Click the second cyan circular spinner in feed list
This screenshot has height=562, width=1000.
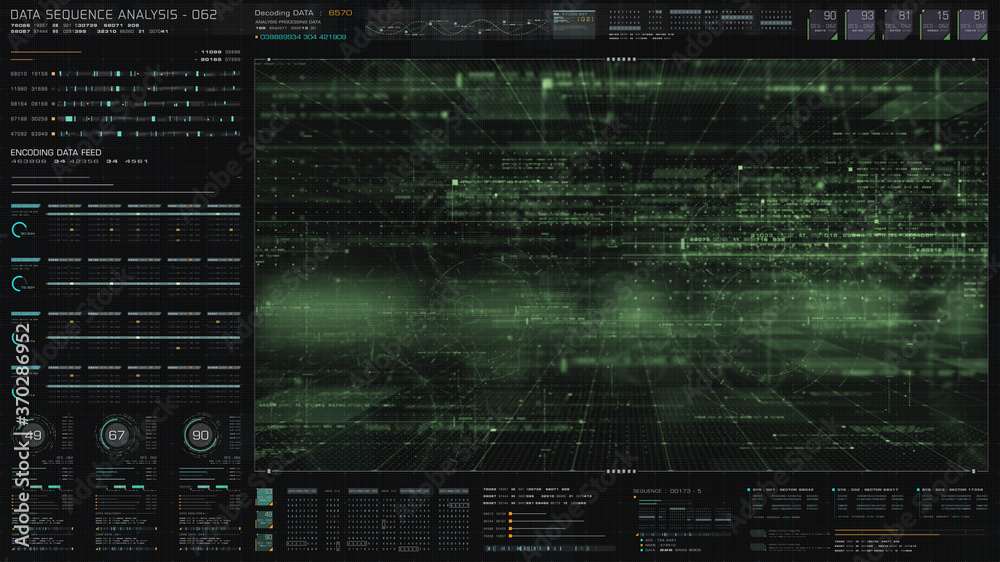tap(19, 283)
